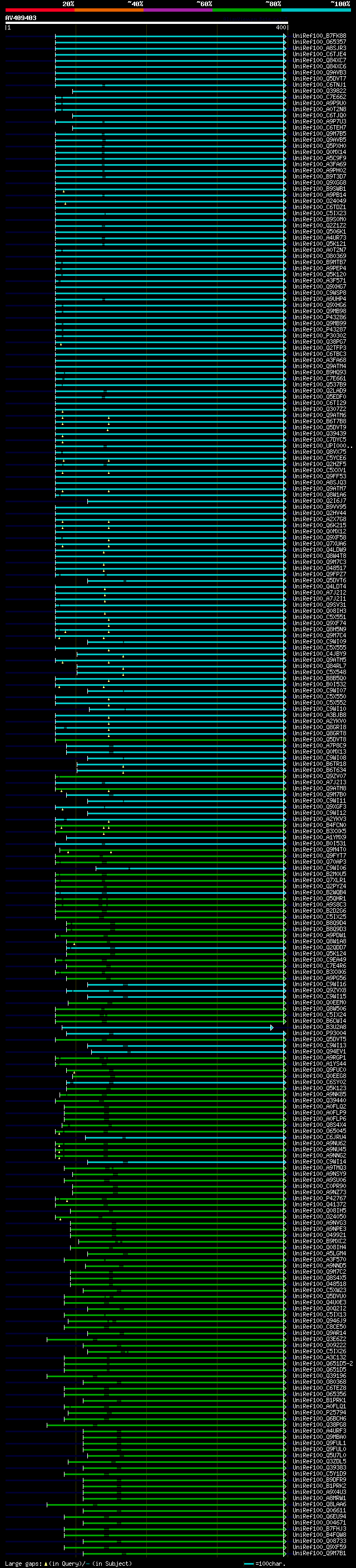Open hit UniRef100_Q9AVB3
This screenshot has height=1568, width=356.
click(x=319, y=72)
